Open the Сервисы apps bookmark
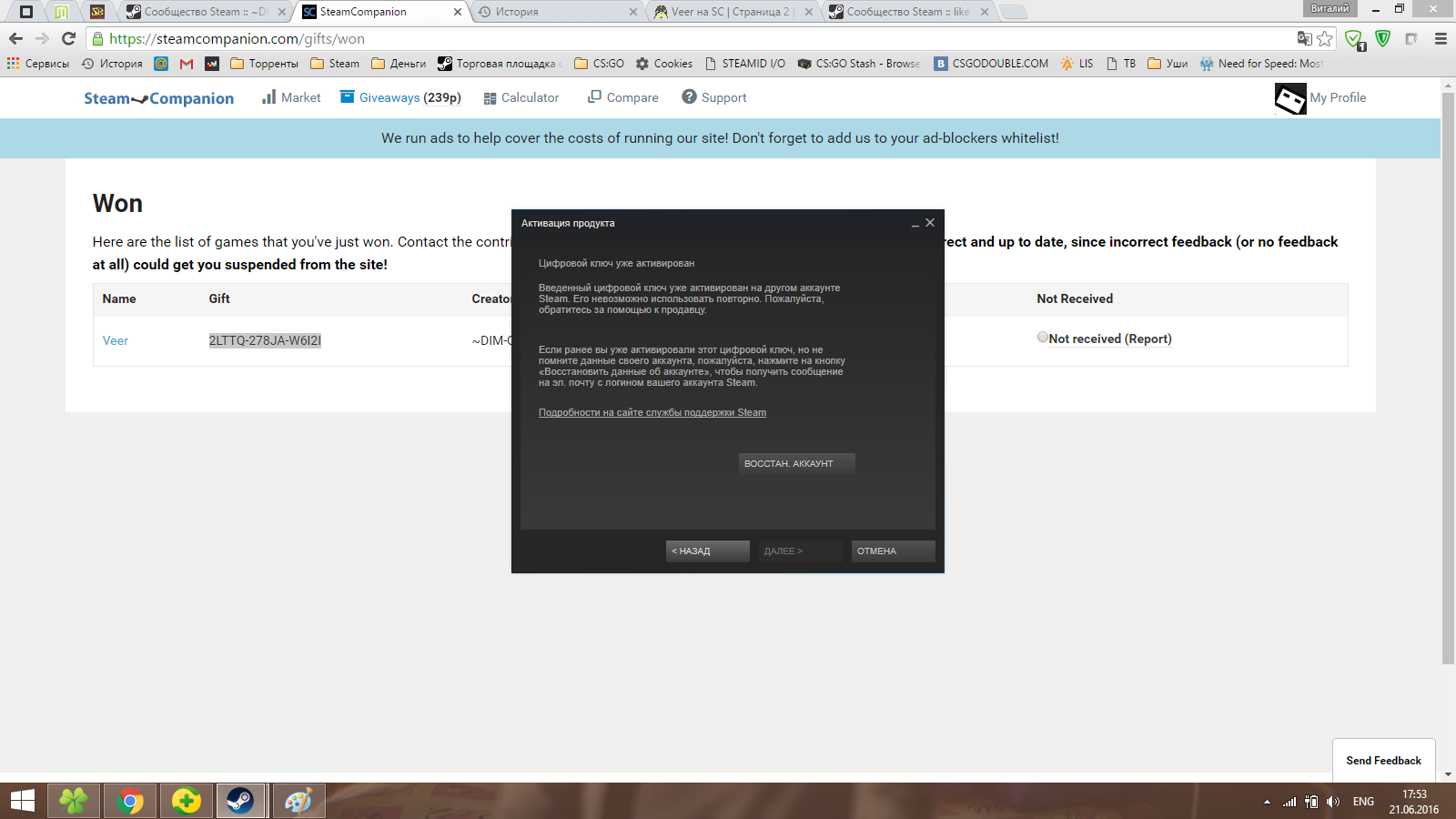This screenshot has width=1456, height=819. point(38,64)
